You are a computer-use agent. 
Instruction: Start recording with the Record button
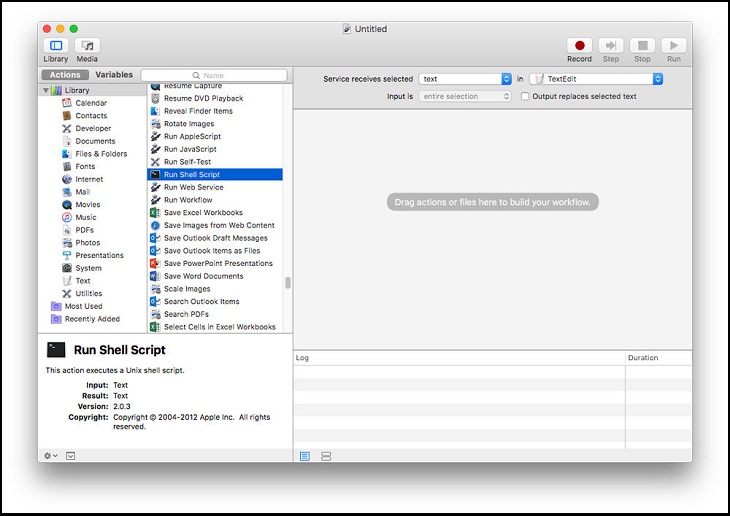click(x=579, y=46)
